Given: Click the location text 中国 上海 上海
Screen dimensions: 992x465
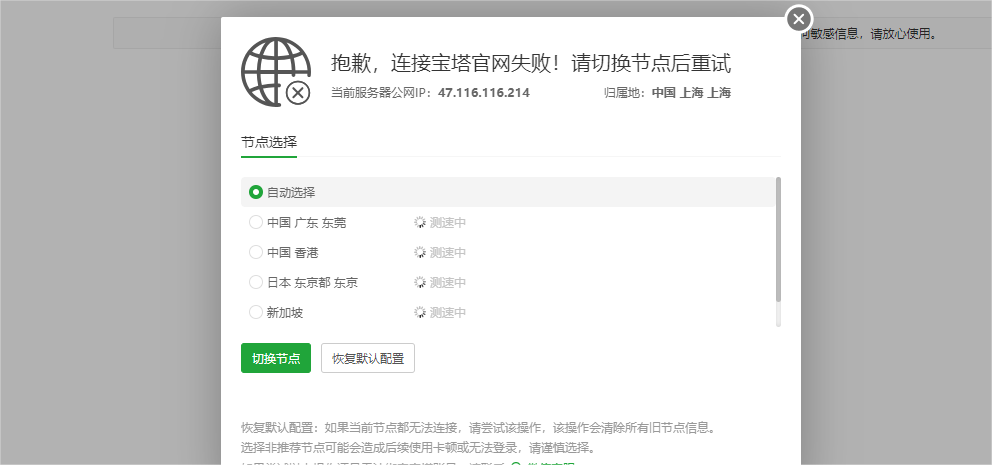Looking at the screenshot, I should pos(691,93).
